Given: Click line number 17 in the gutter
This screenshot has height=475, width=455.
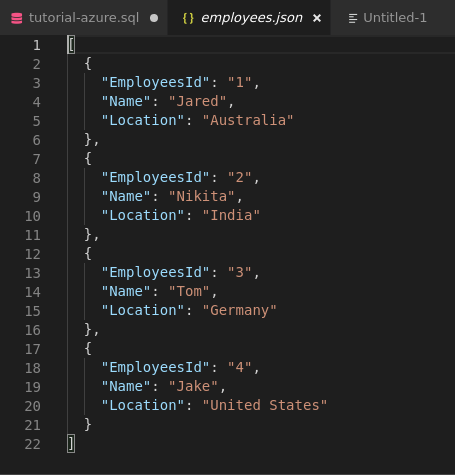Looking at the screenshot, I should coord(33,349).
